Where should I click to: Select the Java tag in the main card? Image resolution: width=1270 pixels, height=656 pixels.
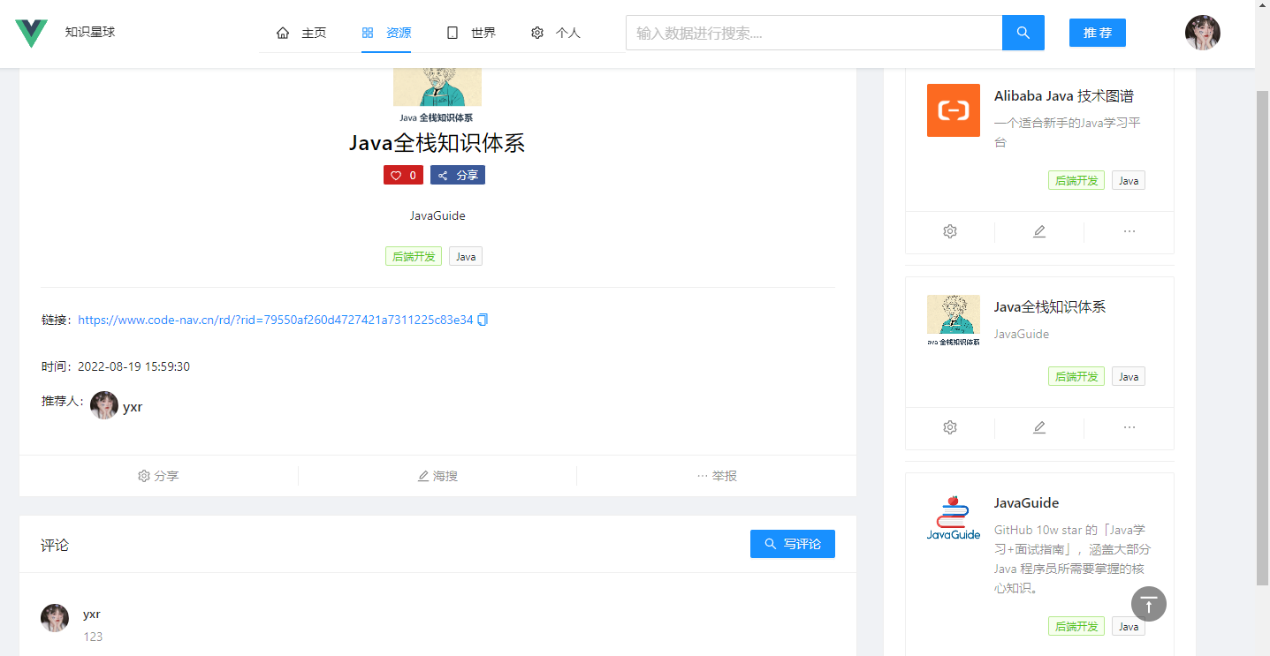coord(465,257)
